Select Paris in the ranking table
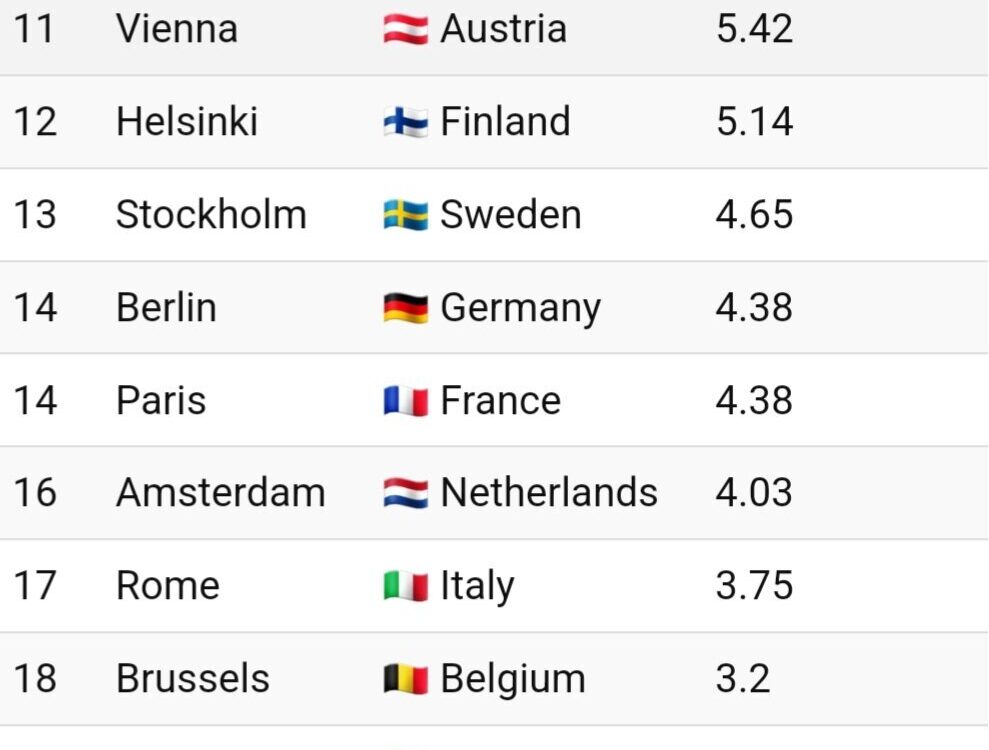Image resolution: width=989 pixels, height=750 pixels. 161,400
